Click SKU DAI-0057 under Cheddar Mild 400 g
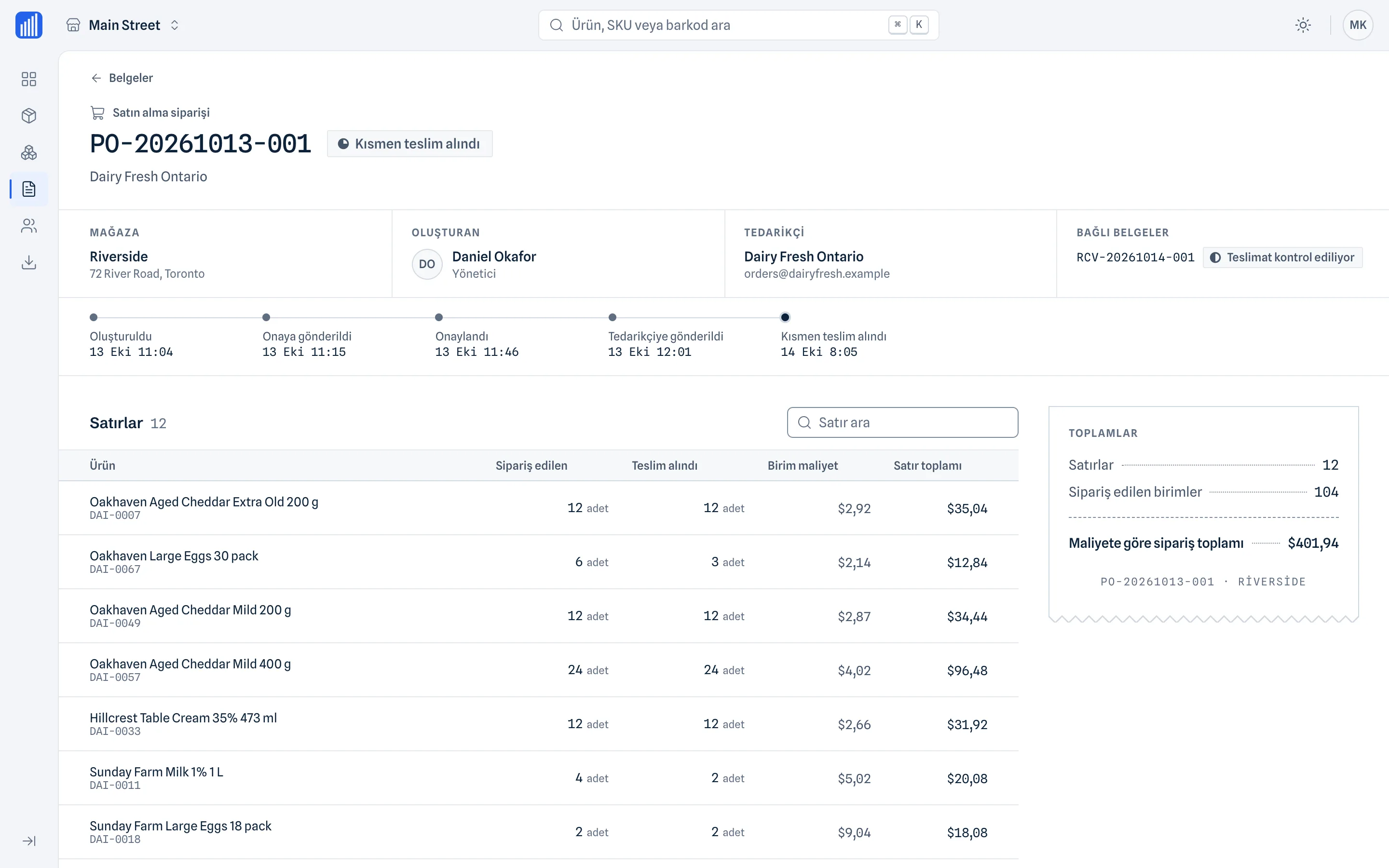 [x=115, y=678]
